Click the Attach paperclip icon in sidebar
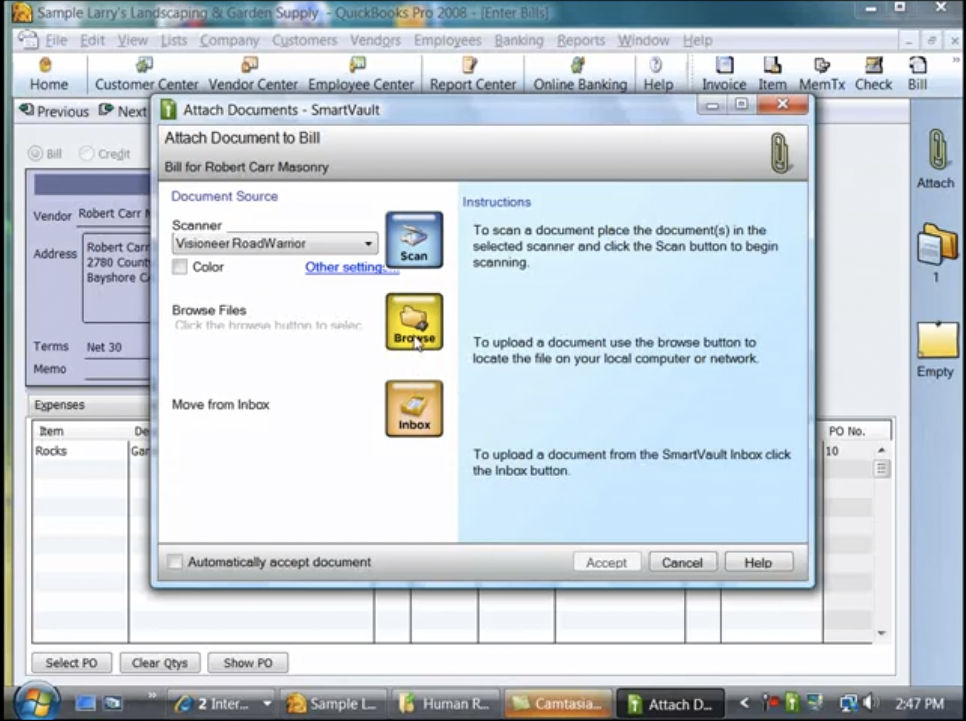 (936, 151)
